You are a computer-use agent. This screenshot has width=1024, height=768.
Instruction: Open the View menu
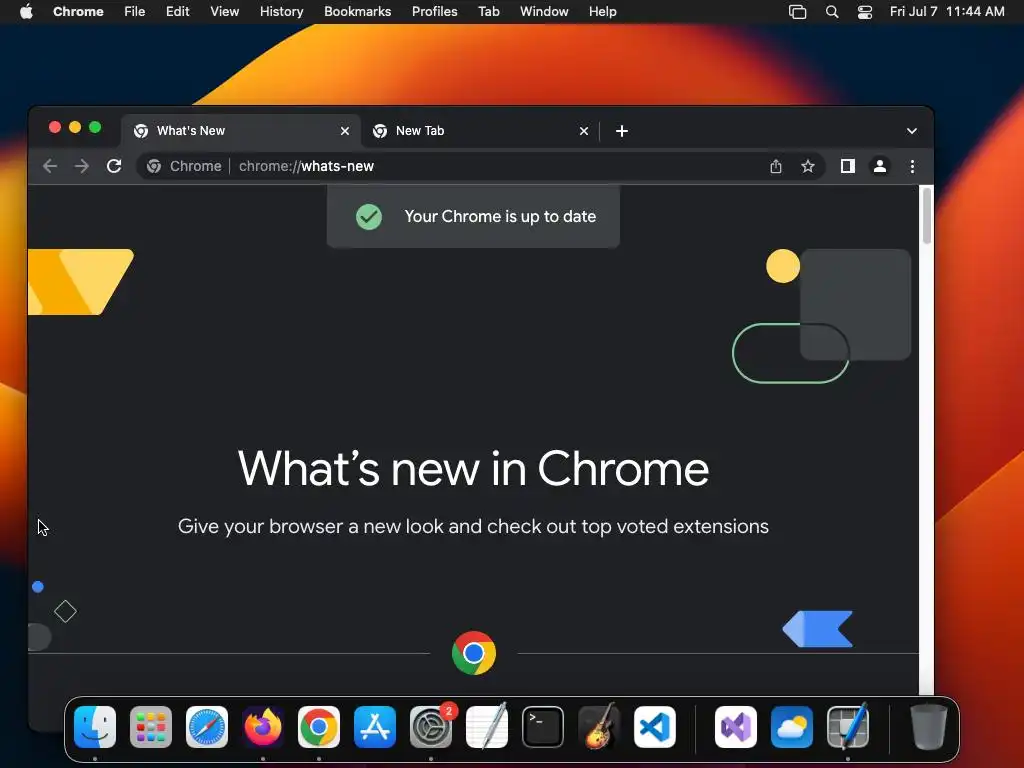(x=225, y=12)
